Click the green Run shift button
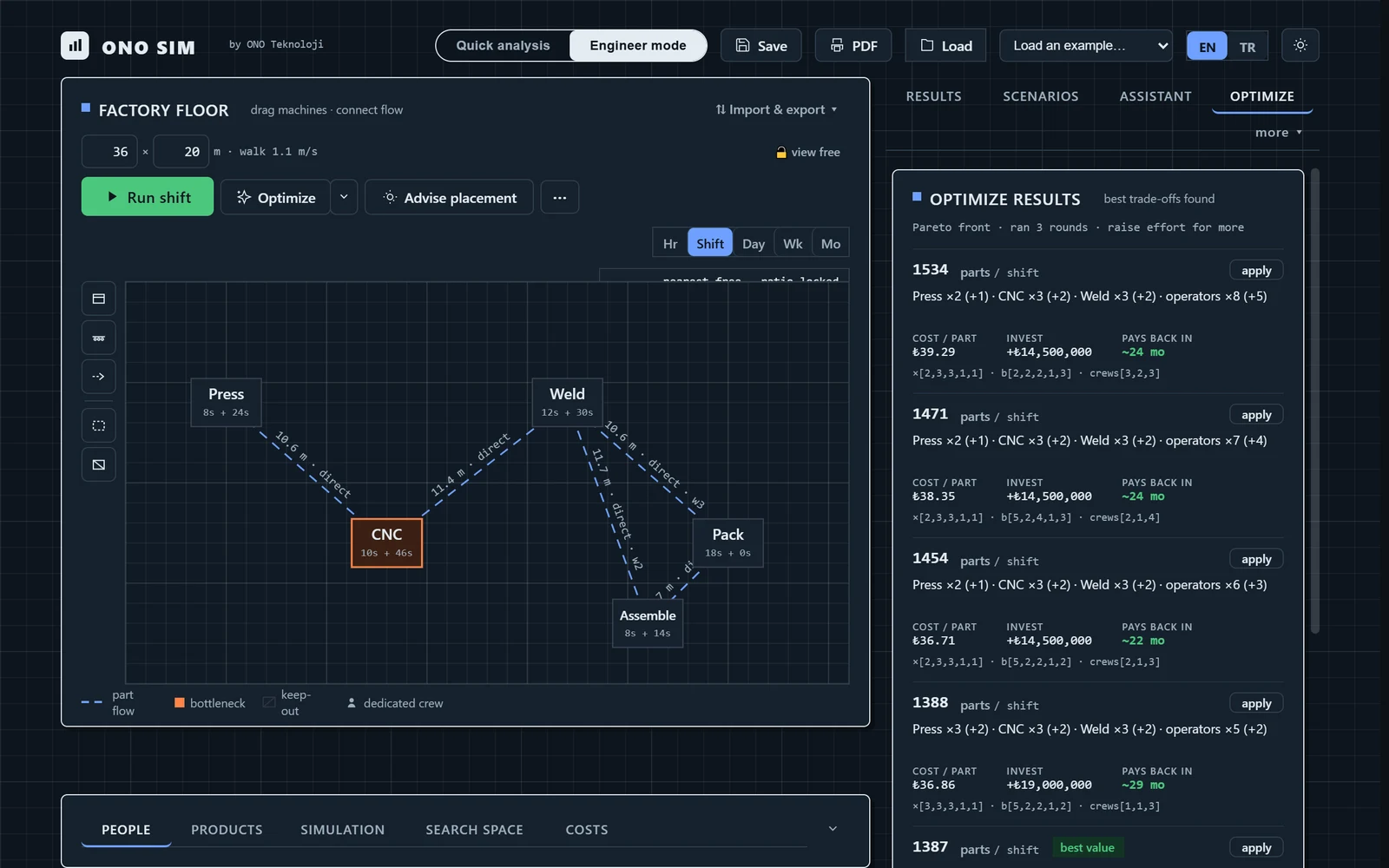 coord(148,197)
